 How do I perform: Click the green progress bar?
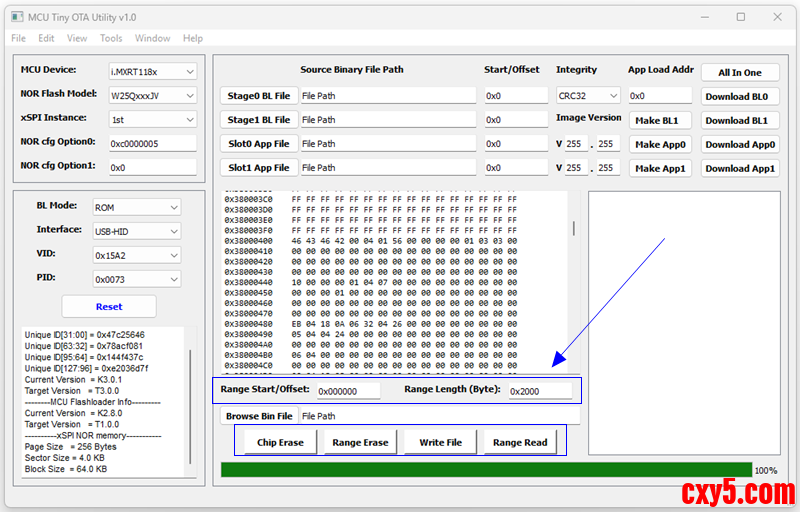coord(486,470)
